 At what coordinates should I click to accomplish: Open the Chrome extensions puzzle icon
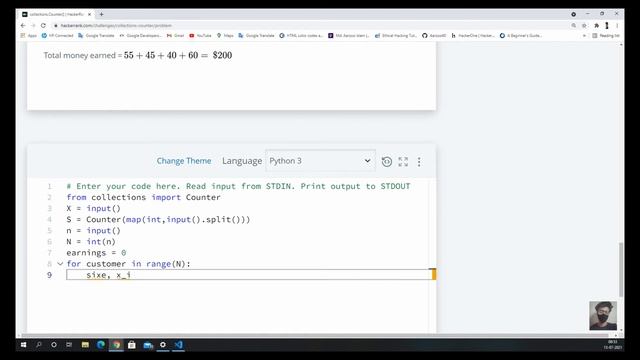[x=596, y=25]
